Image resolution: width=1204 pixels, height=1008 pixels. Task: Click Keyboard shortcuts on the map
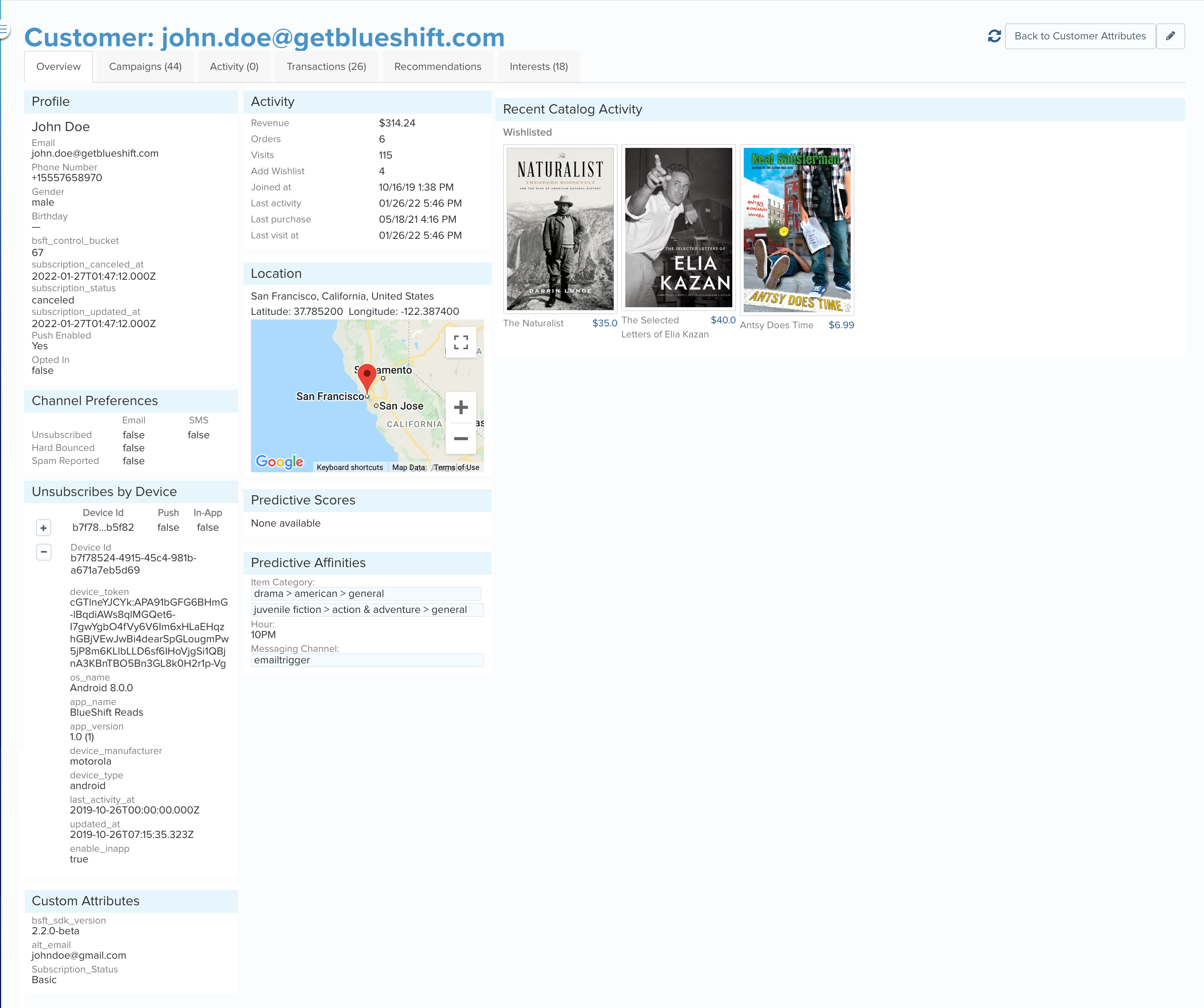[x=350, y=467]
